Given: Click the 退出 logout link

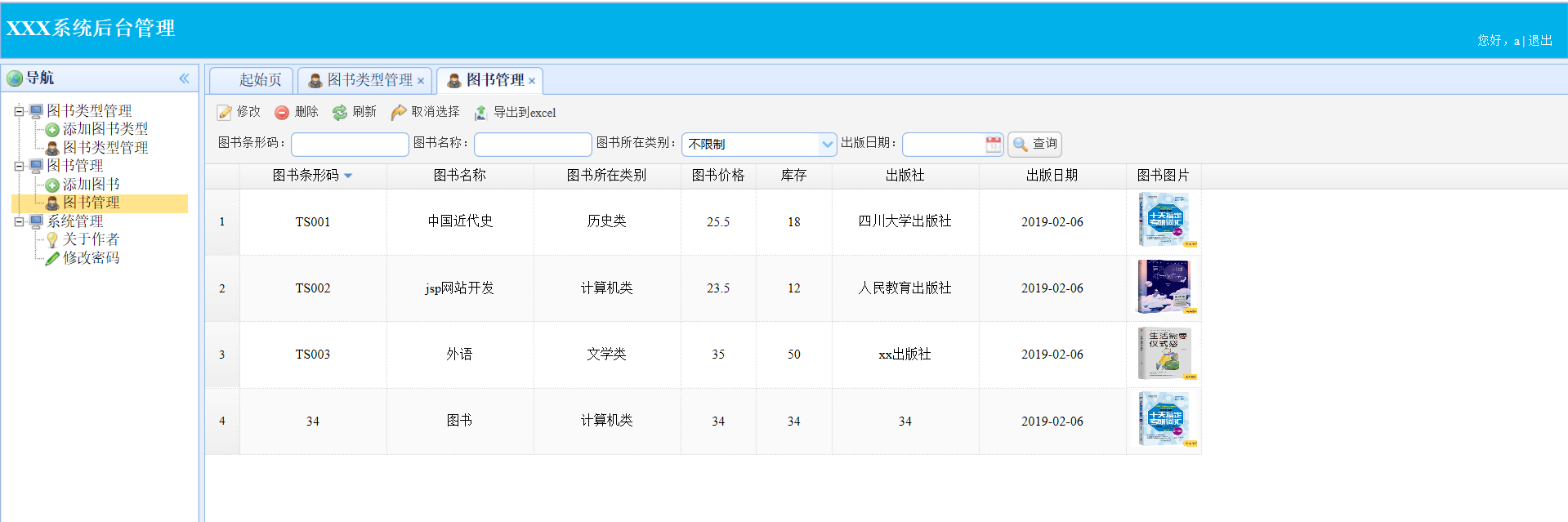Looking at the screenshot, I should [x=1540, y=41].
